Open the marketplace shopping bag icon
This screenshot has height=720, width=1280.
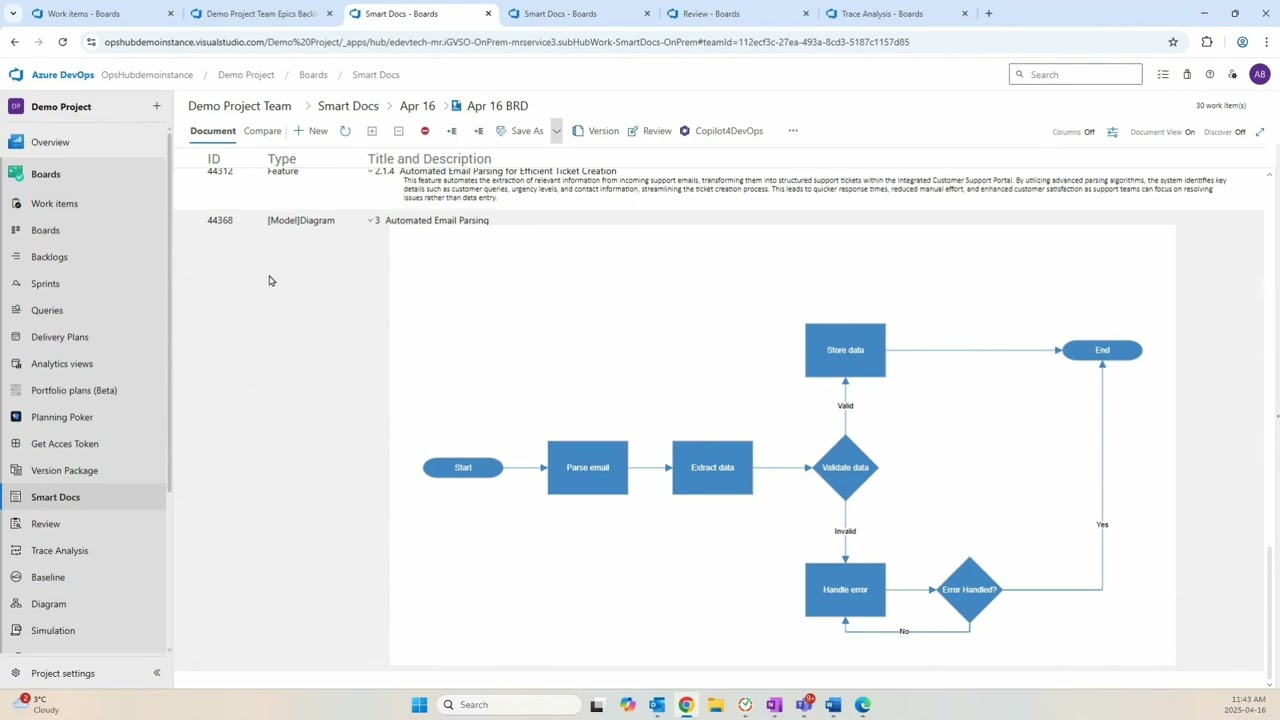[1187, 75]
